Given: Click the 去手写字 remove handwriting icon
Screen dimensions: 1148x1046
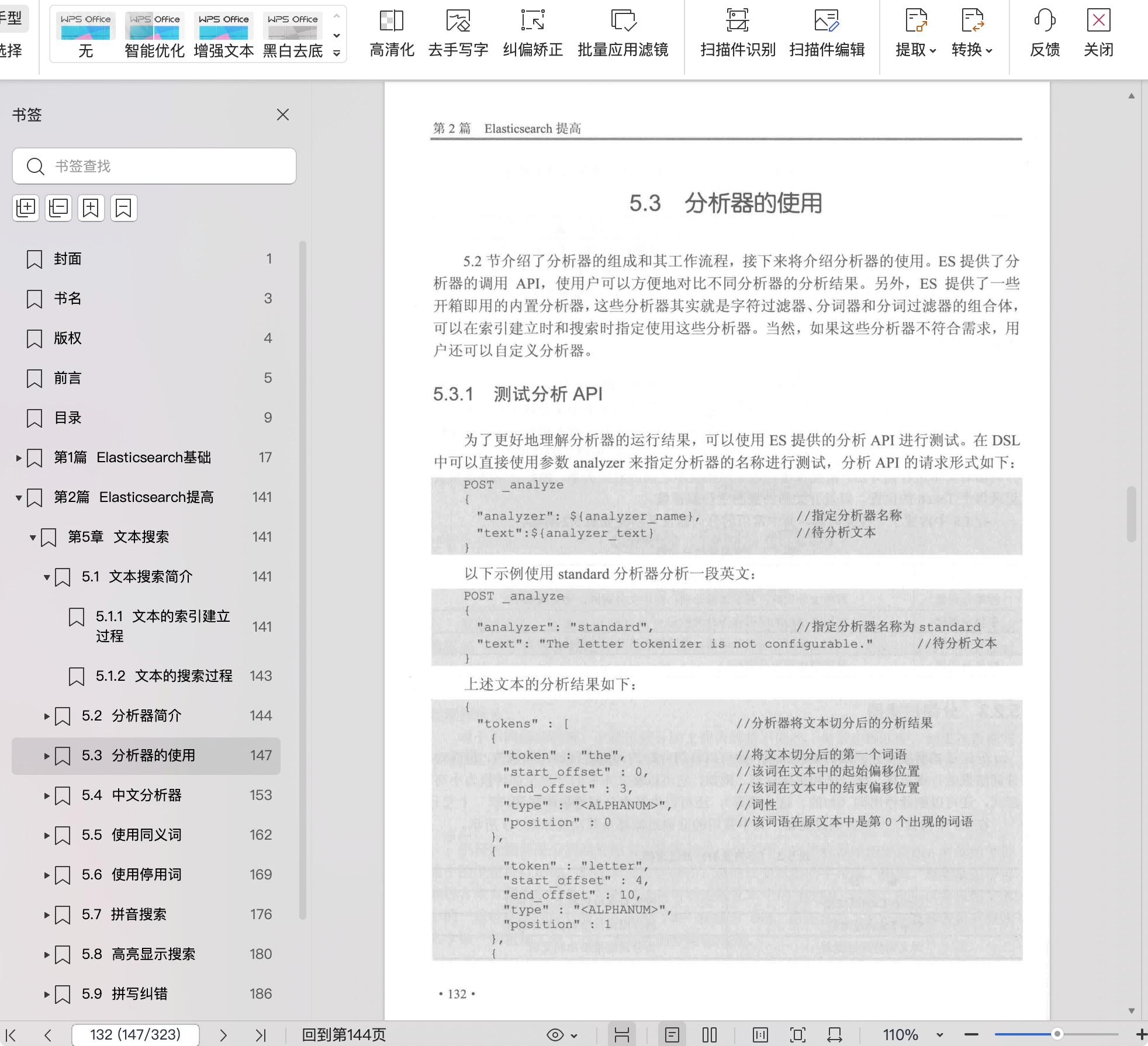Looking at the screenshot, I should pos(458,20).
